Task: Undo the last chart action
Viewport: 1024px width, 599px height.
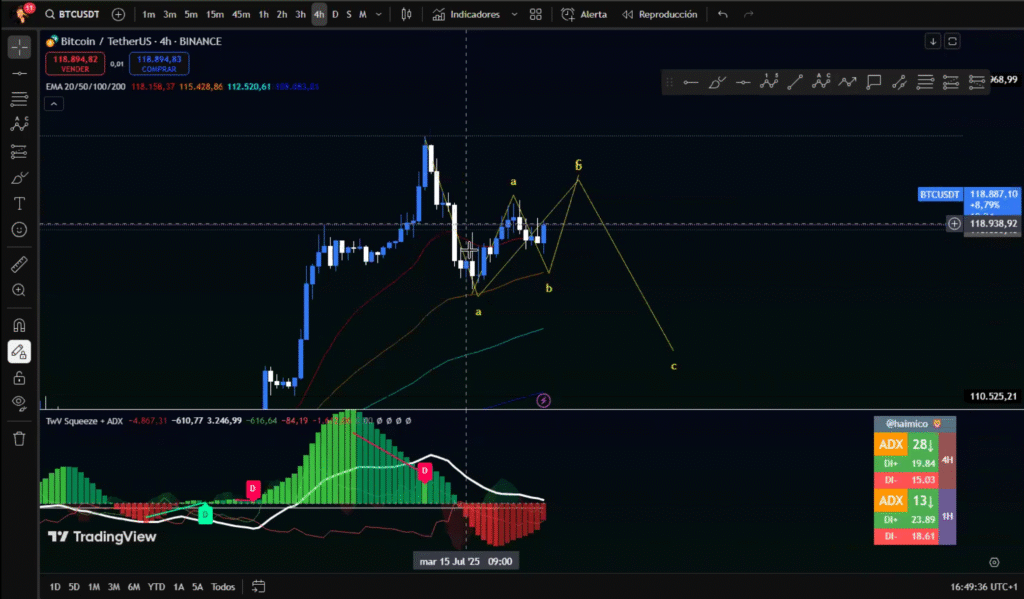Action: click(x=722, y=14)
